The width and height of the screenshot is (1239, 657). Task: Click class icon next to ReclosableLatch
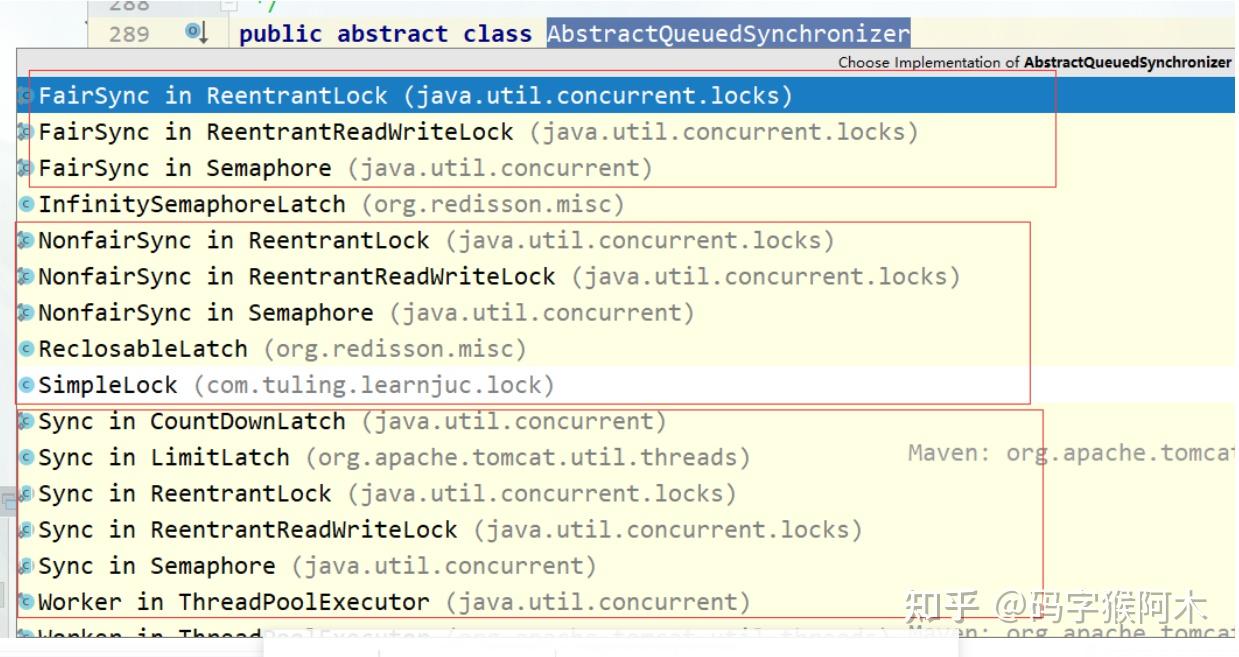(x=27, y=349)
